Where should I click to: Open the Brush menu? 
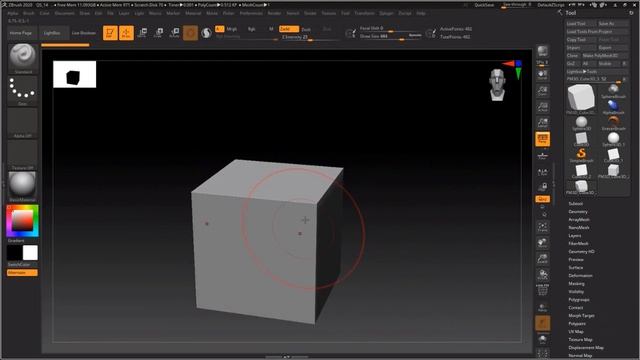point(29,13)
